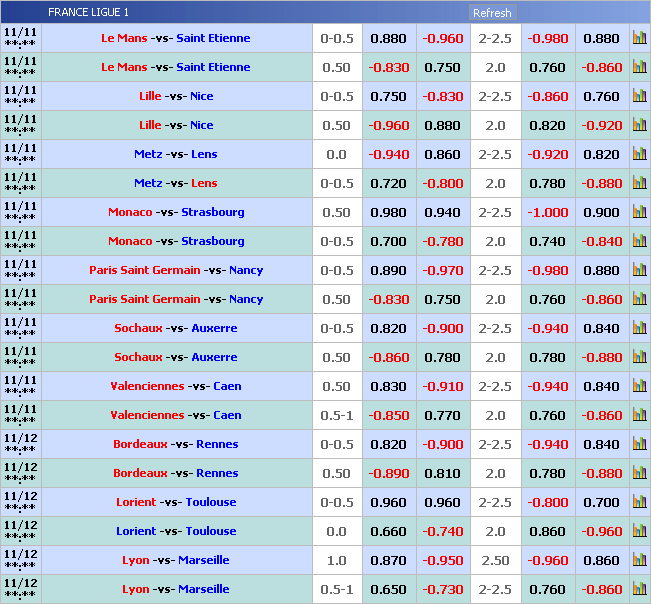Open chart icon for Lyon vs Marseille 1.0 handicap row

[x=640, y=561]
